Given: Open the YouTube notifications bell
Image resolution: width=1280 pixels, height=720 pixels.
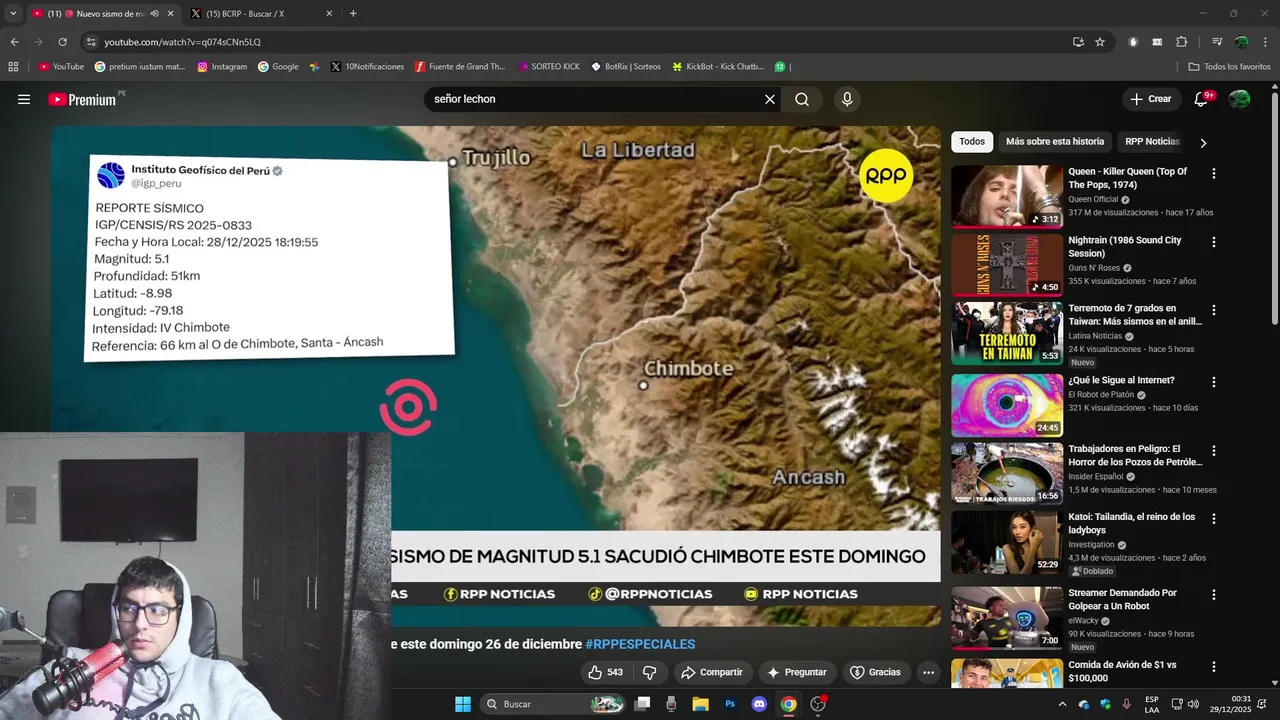Looking at the screenshot, I should click(1202, 99).
